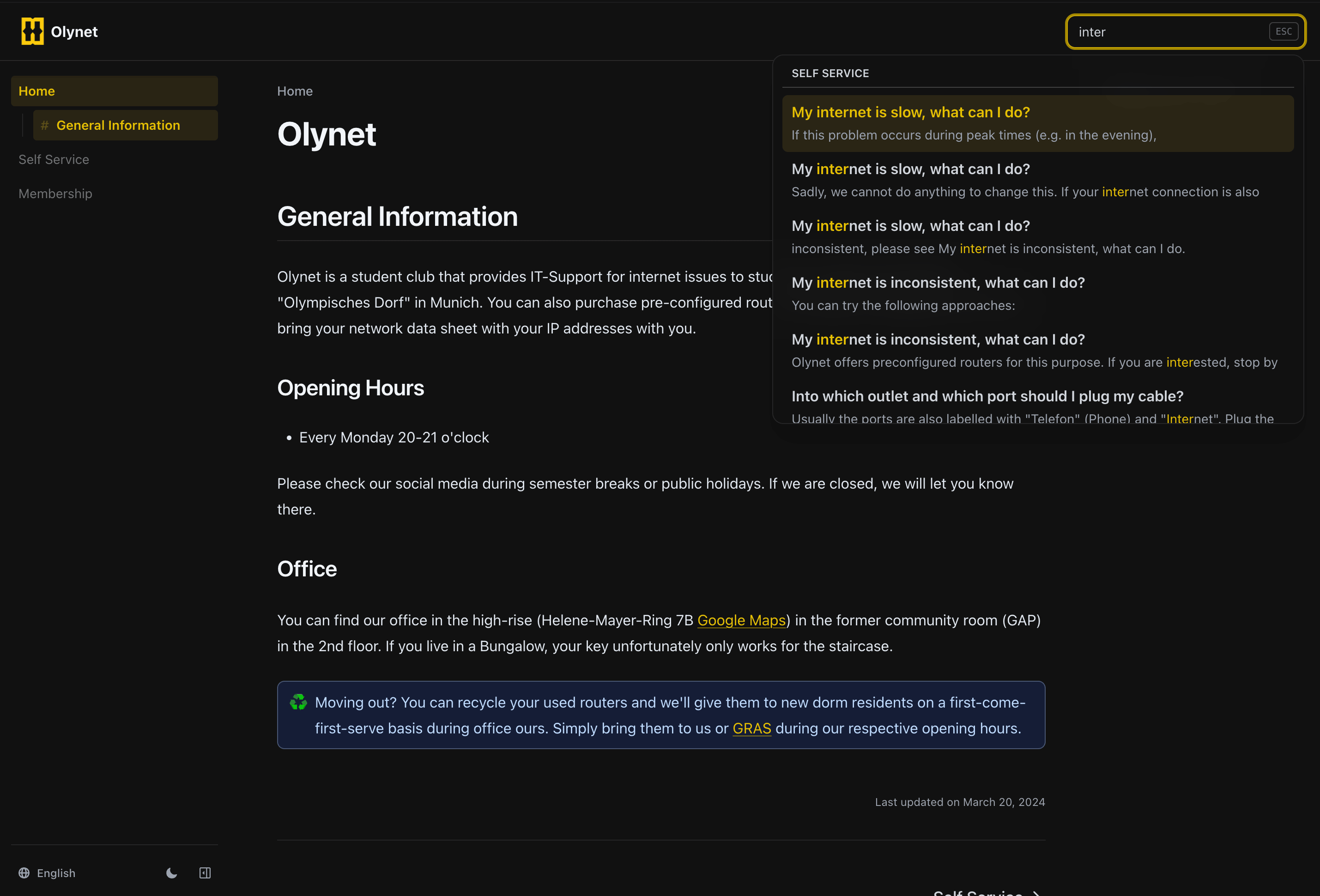
Task: Open Home in the sidebar
Action: [114, 91]
